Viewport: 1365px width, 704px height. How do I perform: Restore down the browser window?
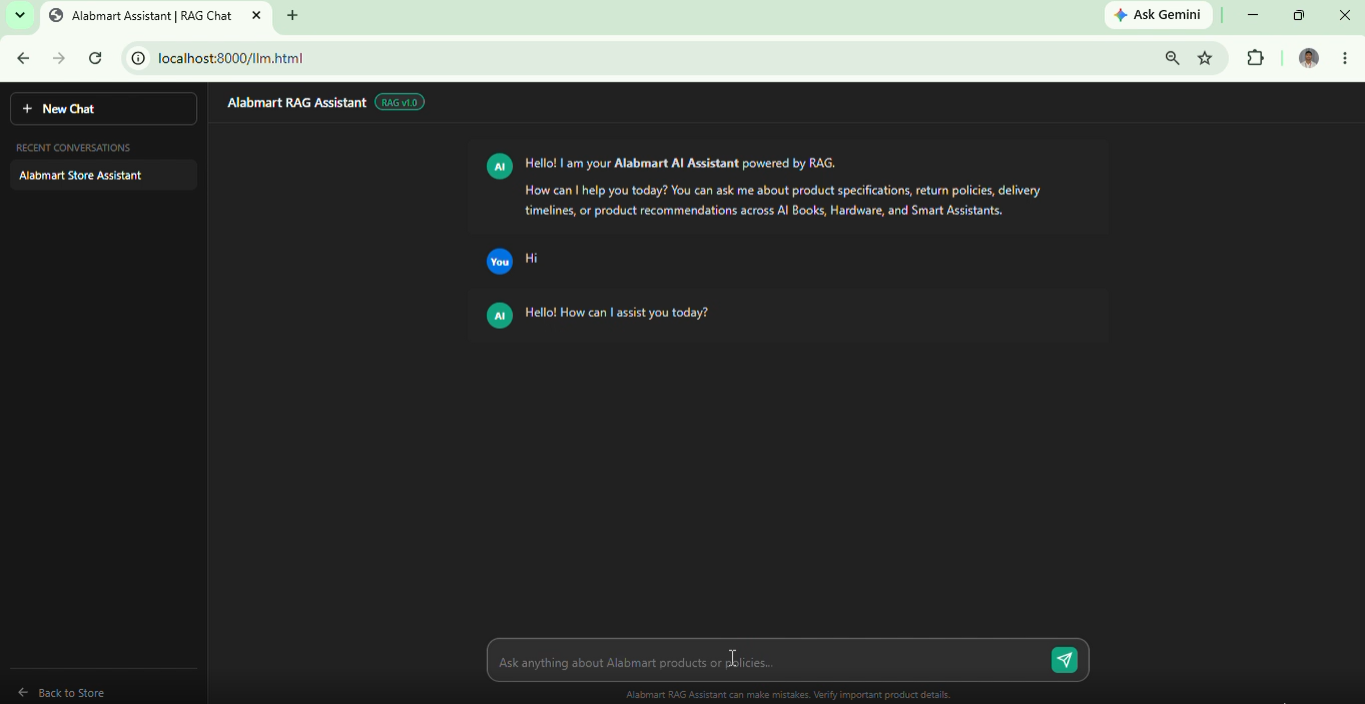pos(1299,15)
